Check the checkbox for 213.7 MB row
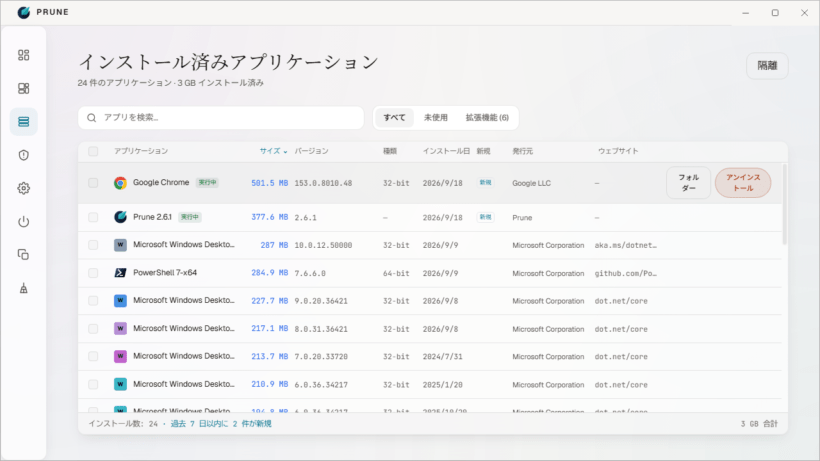 point(93,356)
